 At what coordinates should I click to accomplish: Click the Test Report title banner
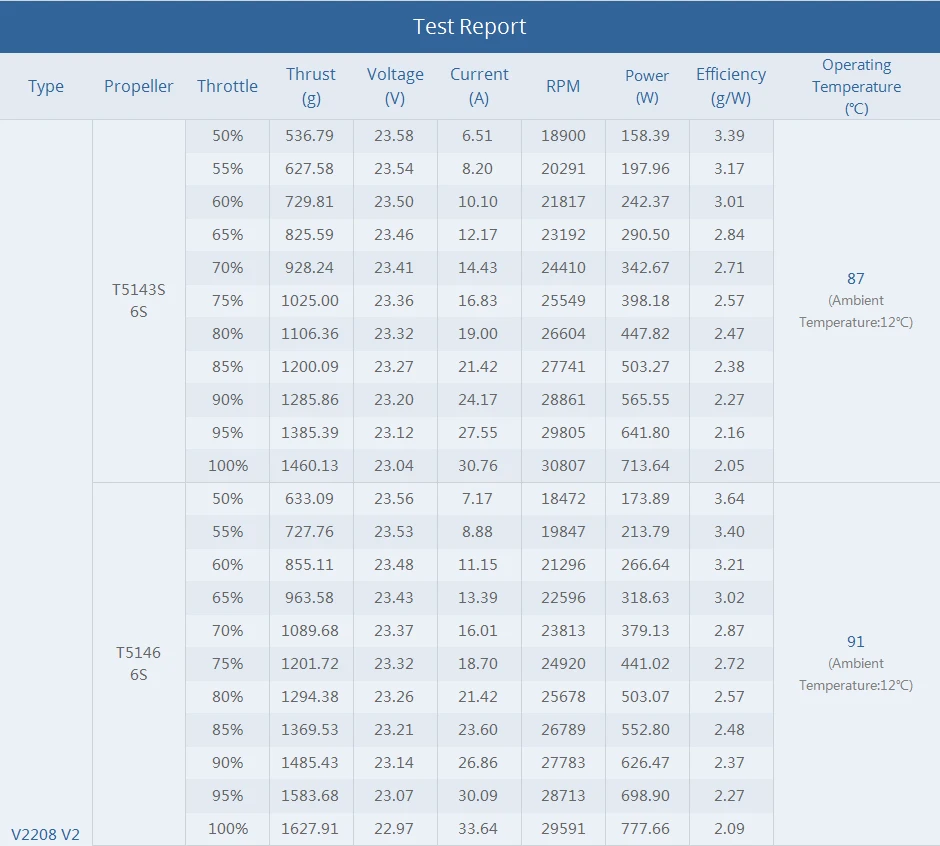(470, 27)
